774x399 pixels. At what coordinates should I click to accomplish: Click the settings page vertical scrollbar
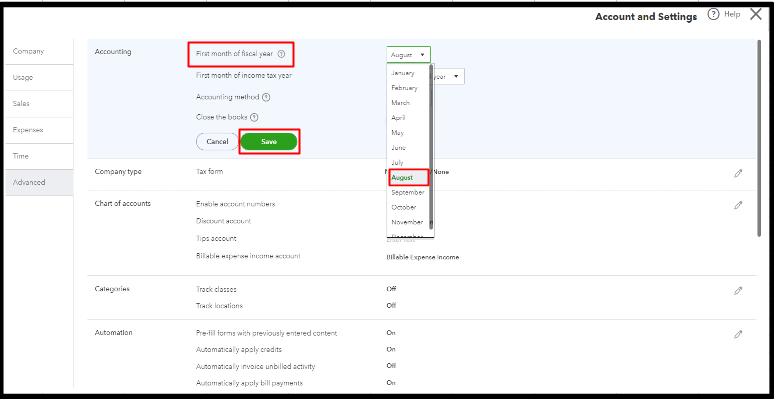point(760,138)
